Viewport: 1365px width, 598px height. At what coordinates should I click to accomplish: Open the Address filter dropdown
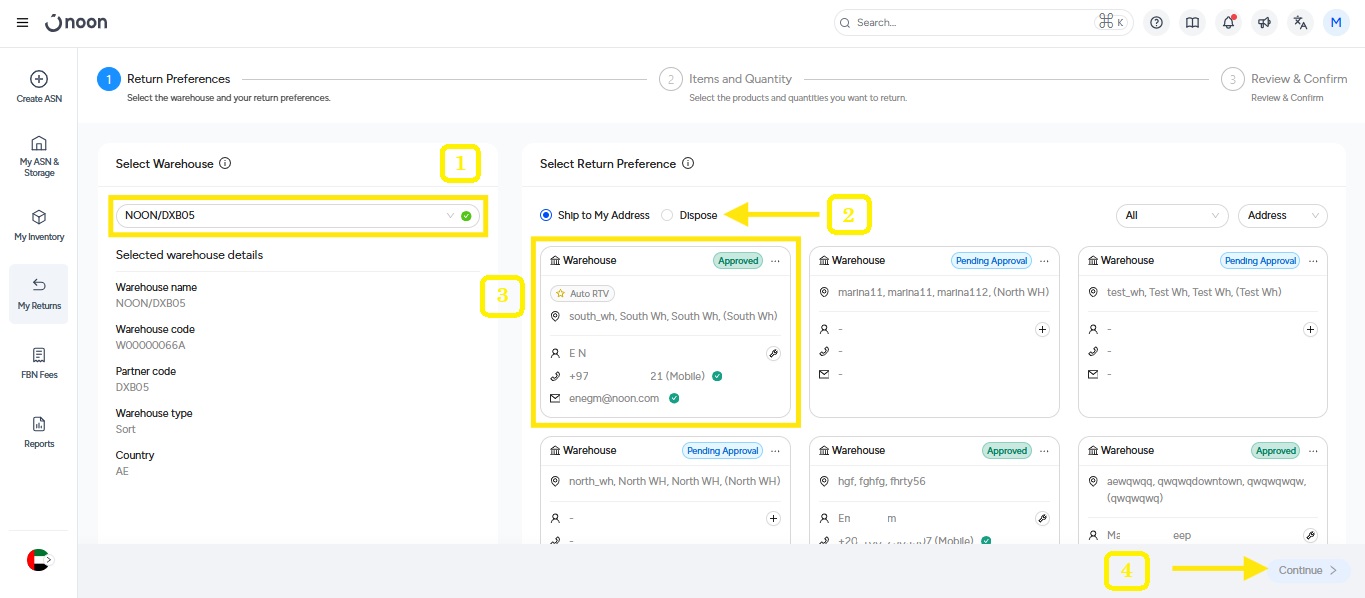[x=1282, y=215]
